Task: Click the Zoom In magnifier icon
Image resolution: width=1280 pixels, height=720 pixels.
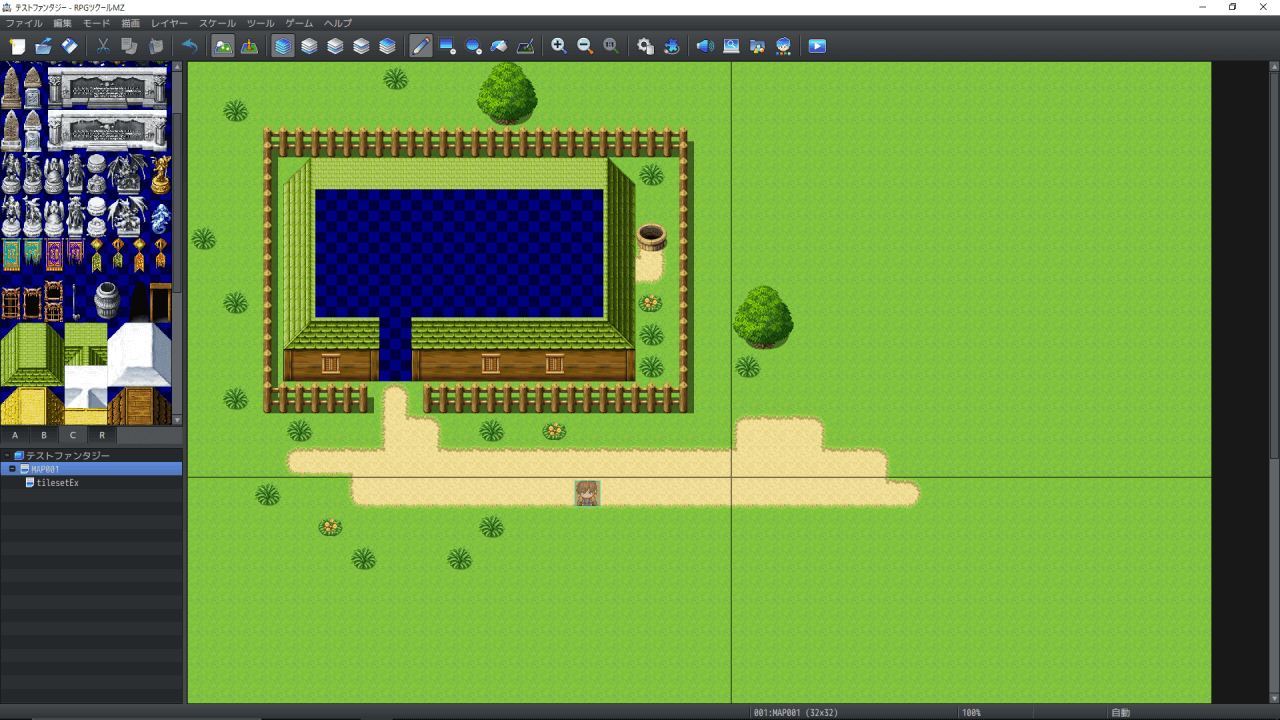Action: (559, 46)
